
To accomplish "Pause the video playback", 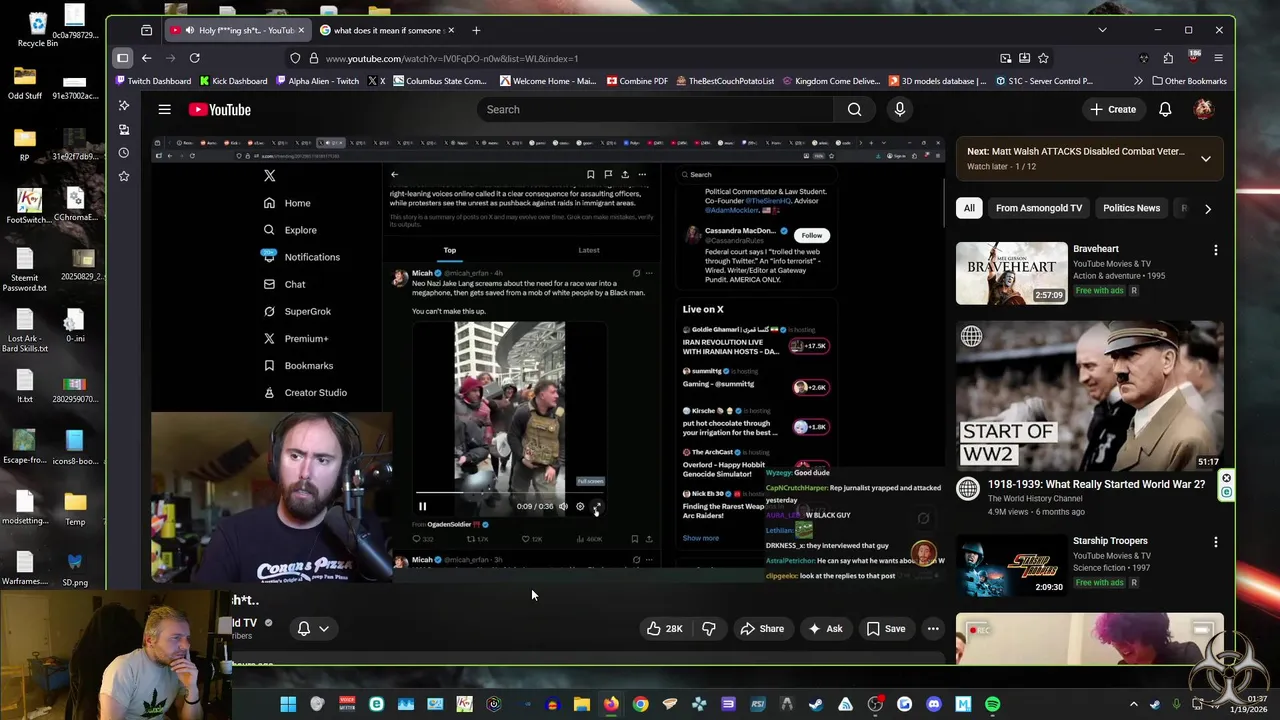I will (x=422, y=507).
